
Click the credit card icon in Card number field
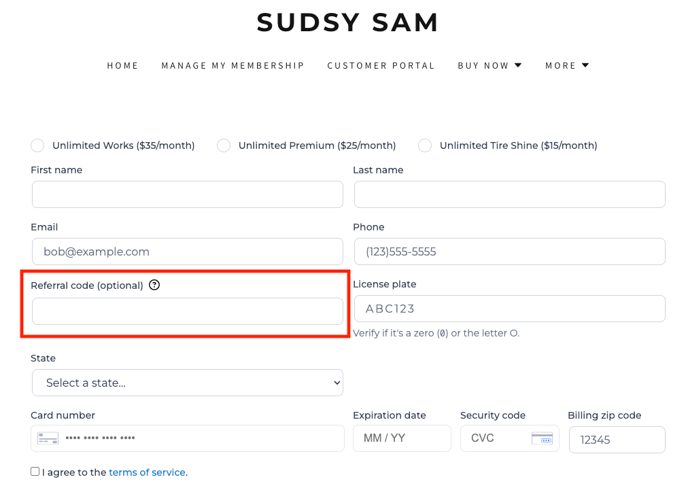[x=48, y=438]
